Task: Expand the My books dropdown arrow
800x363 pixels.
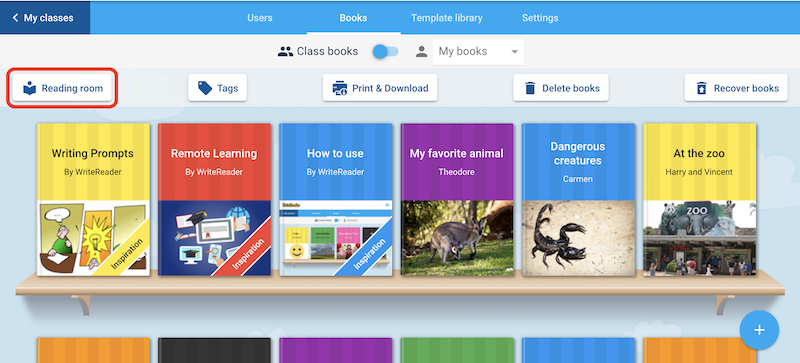Action: 514,52
